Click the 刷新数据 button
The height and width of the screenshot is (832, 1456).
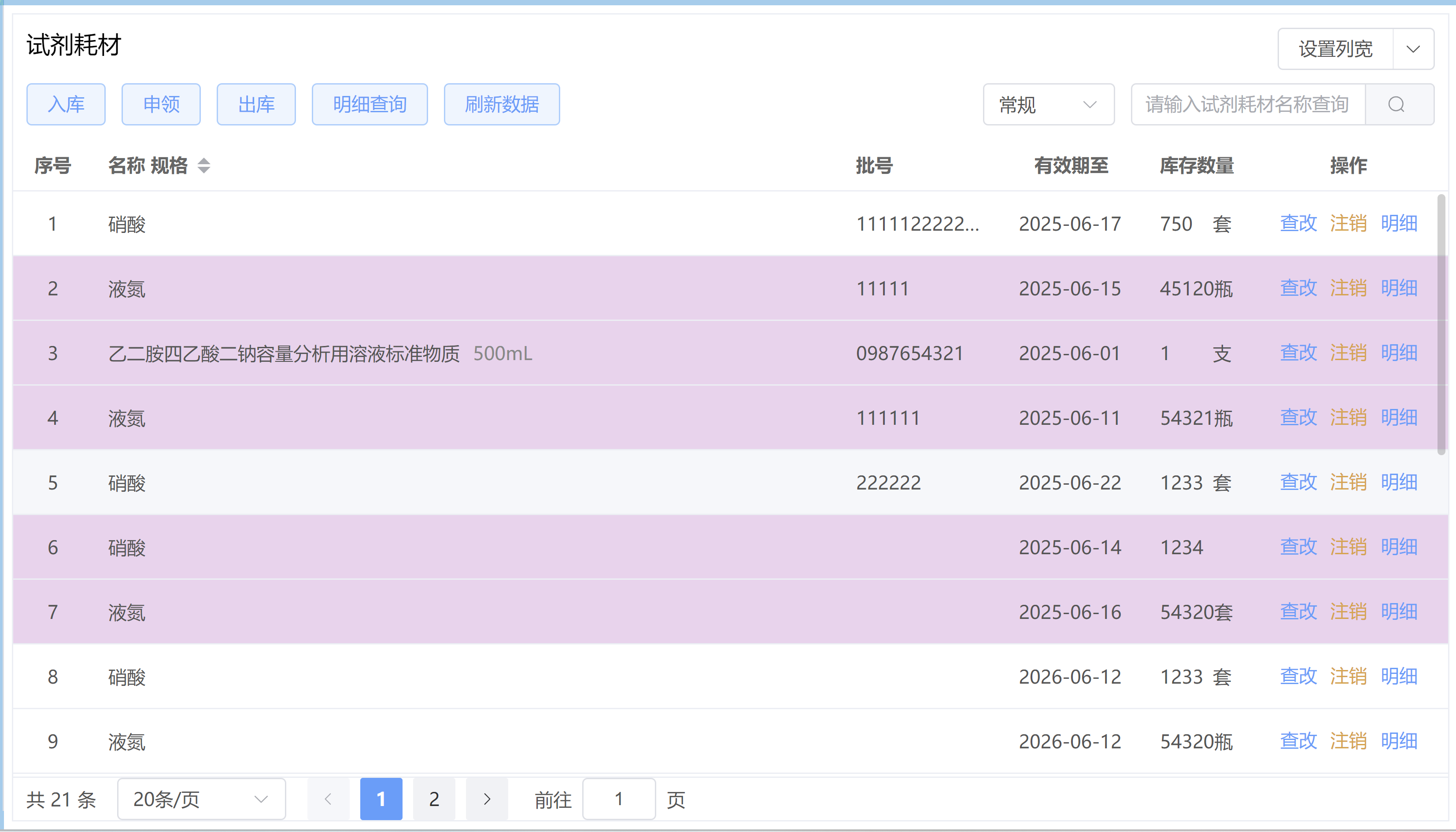tap(501, 105)
